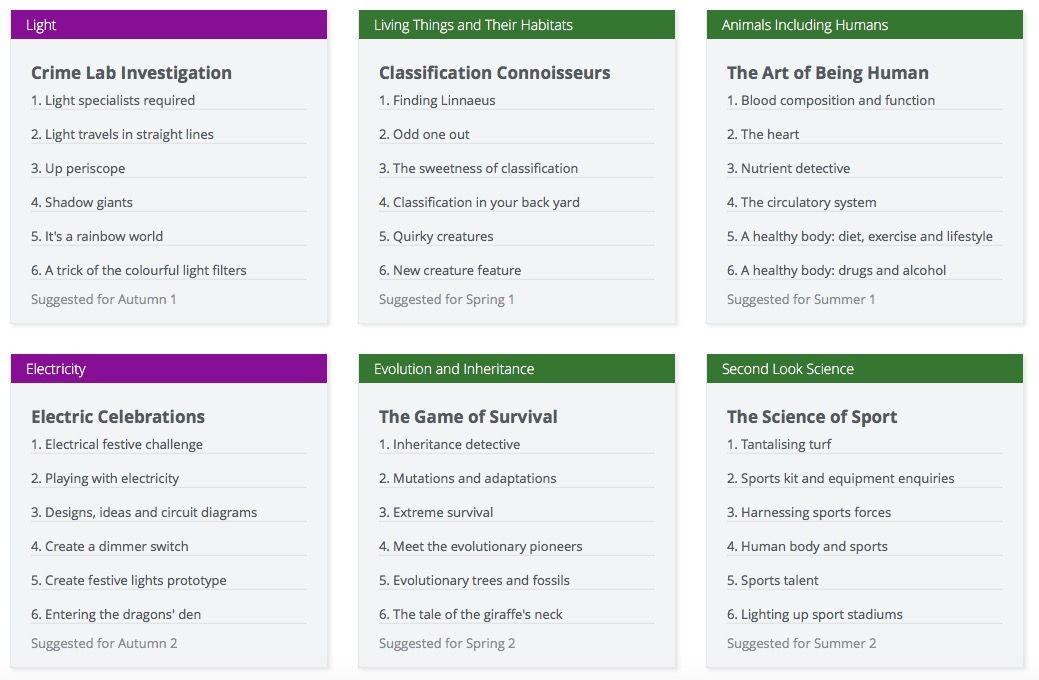Open the Light unit purple header
Image resolution: width=1039 pixels, height=680 pixels.
(x=169, y=25)
